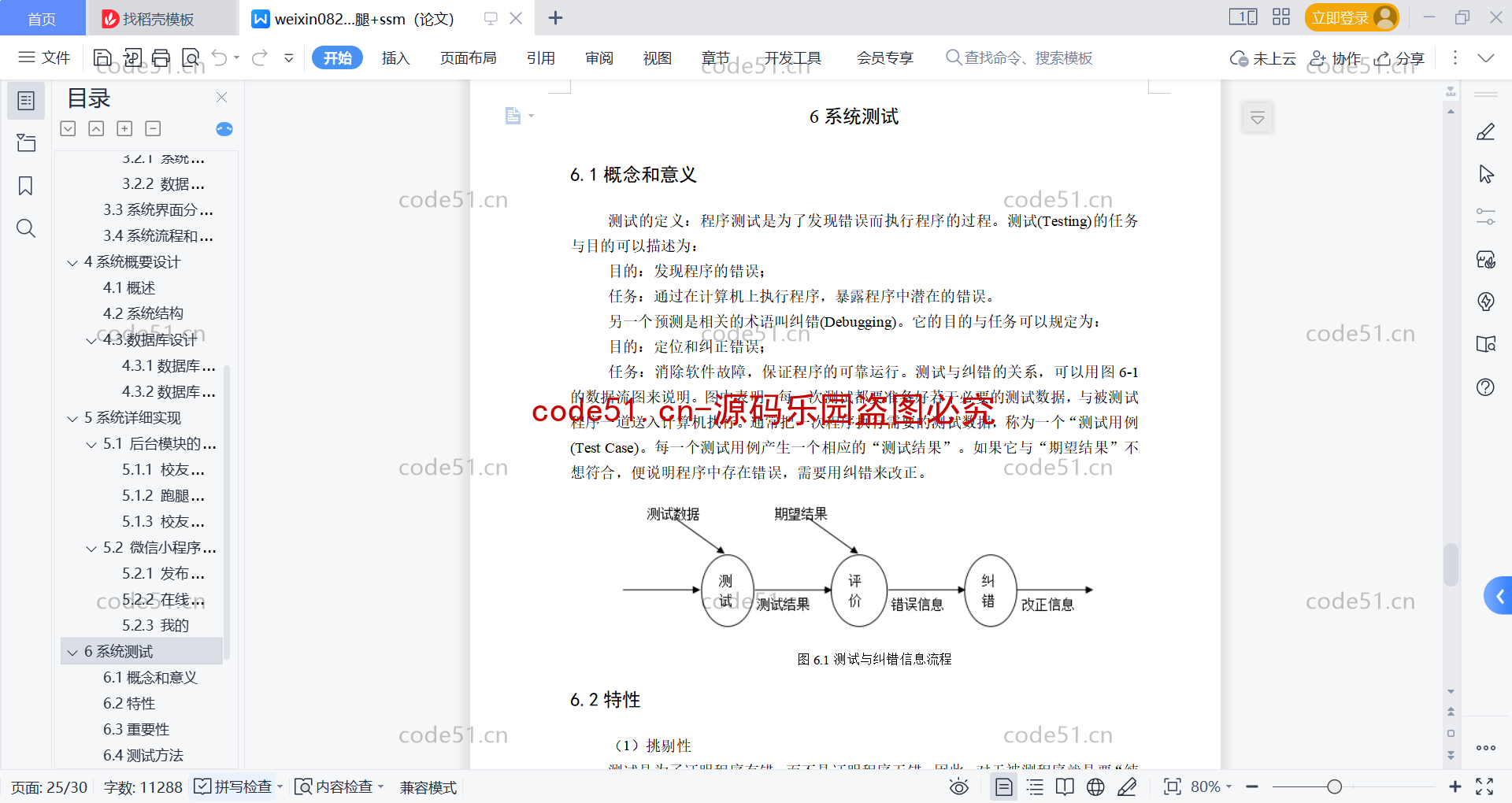This screenshot has height=803, width=1512.
Task: Go to the 首页 home tab
Action: point(42,18)
